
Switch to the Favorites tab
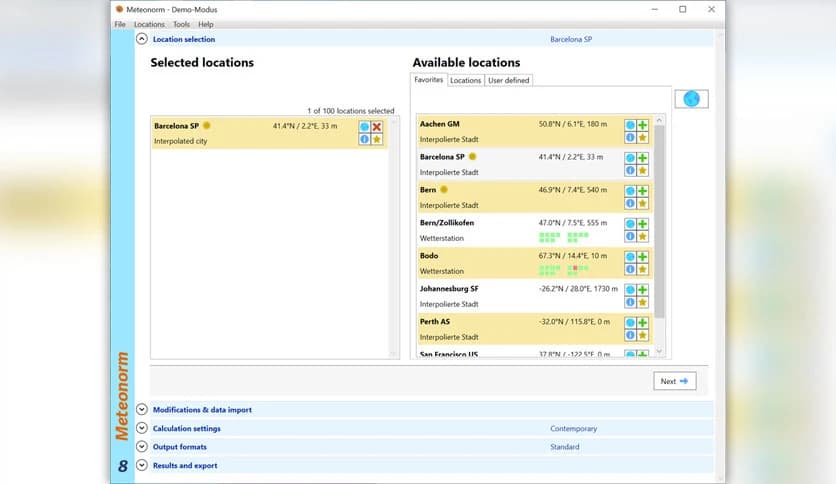(429, 80)
